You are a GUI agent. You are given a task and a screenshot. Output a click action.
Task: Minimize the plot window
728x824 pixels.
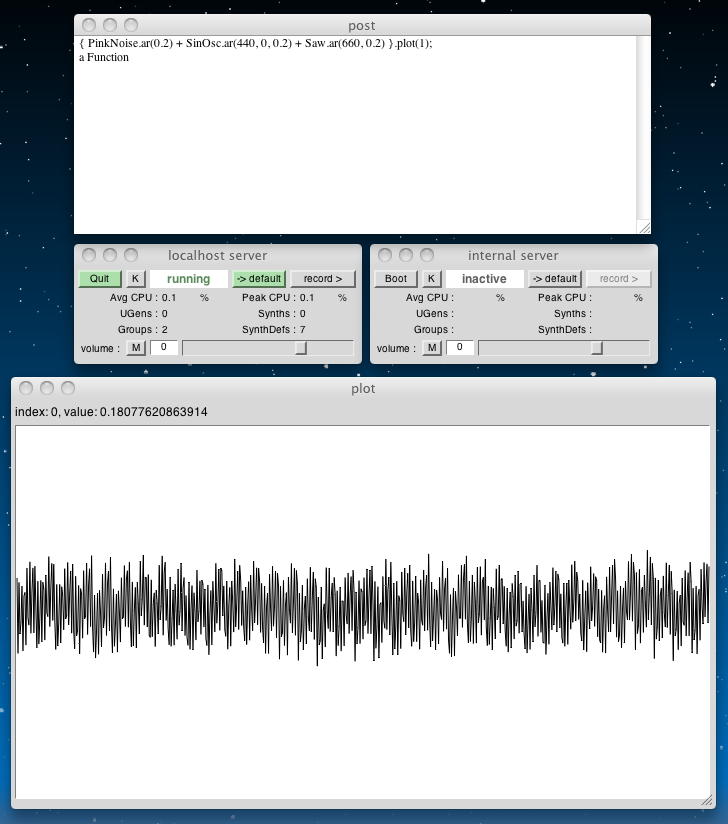click(x=47, y=388)
